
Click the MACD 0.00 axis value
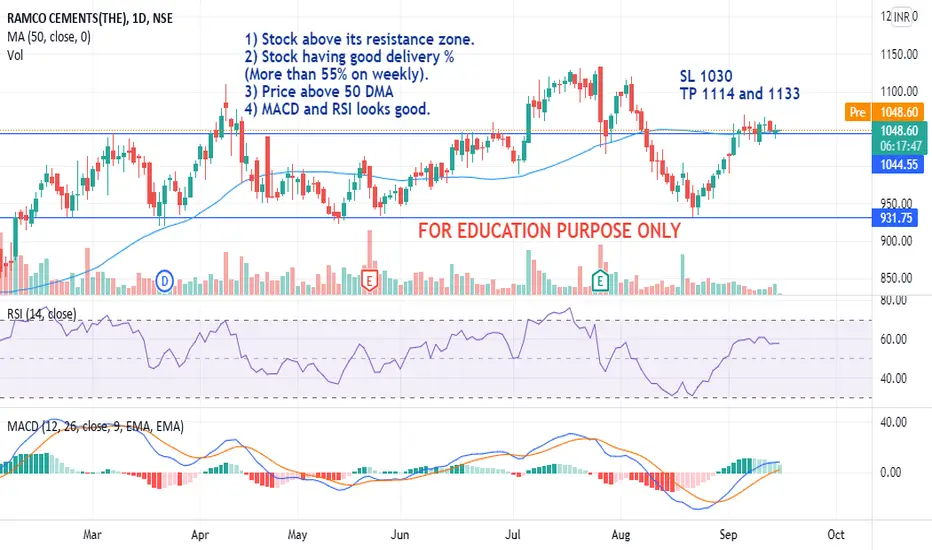coord(893,473)
